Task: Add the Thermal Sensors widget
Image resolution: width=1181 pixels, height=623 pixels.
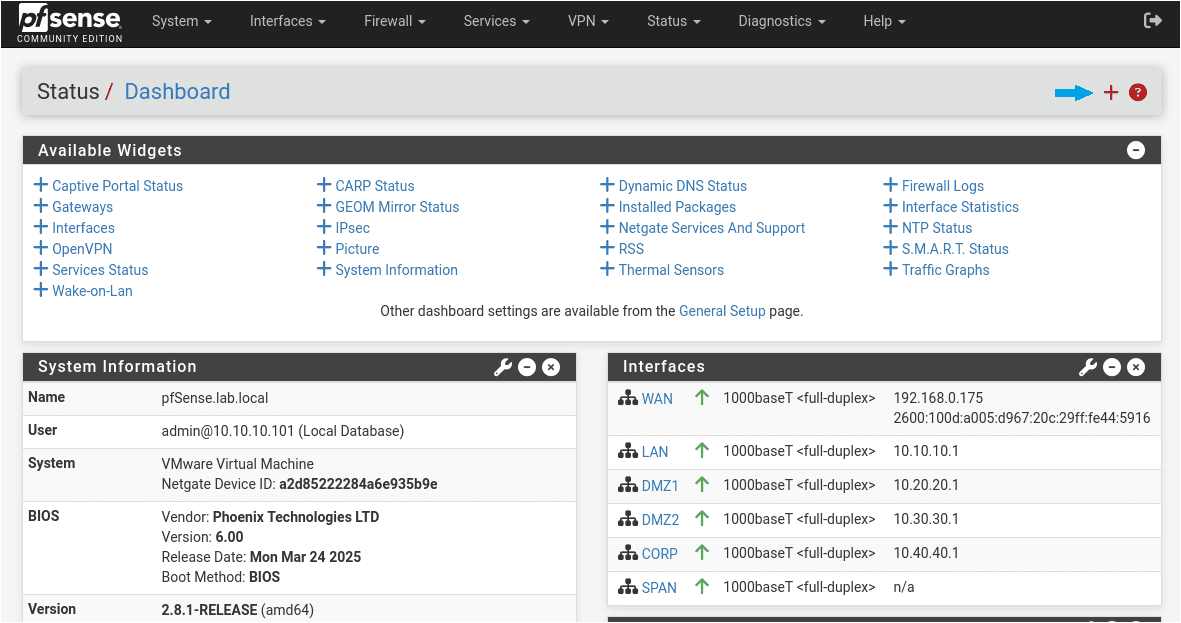Action: (662, 270)
